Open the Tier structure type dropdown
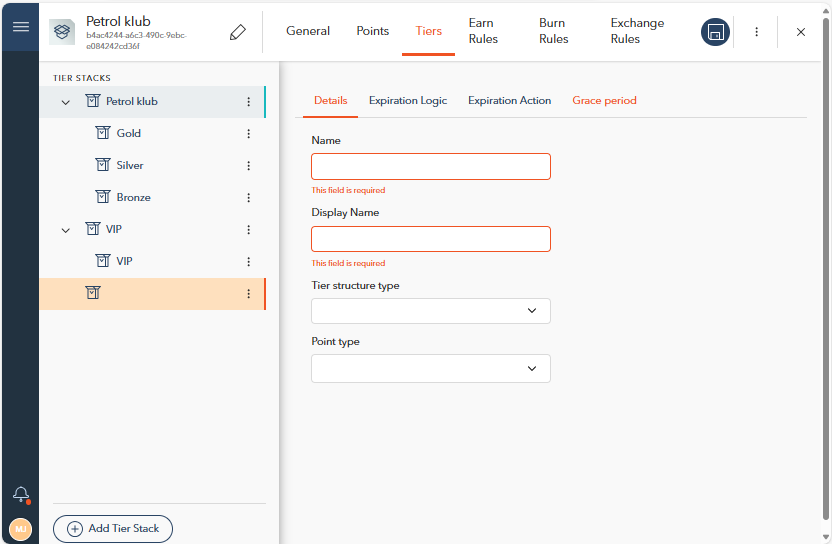Viewport: 832px width, 544px height. click(x=431, y=311)
